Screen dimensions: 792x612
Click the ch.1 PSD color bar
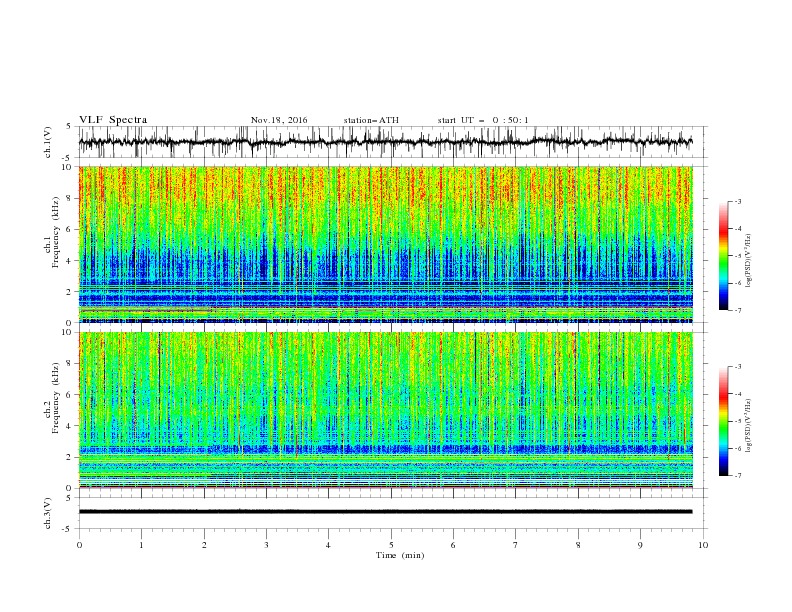(x=723, y=256)
